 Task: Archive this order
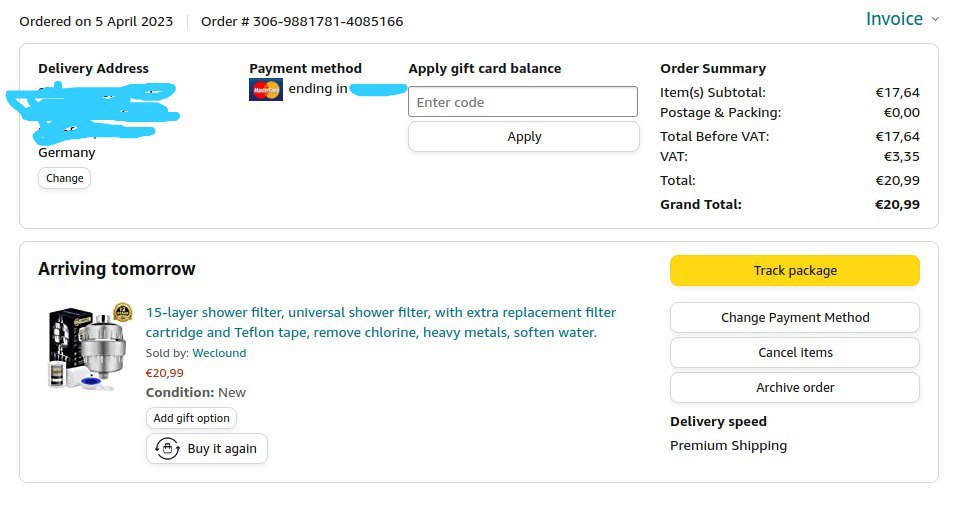795,388
